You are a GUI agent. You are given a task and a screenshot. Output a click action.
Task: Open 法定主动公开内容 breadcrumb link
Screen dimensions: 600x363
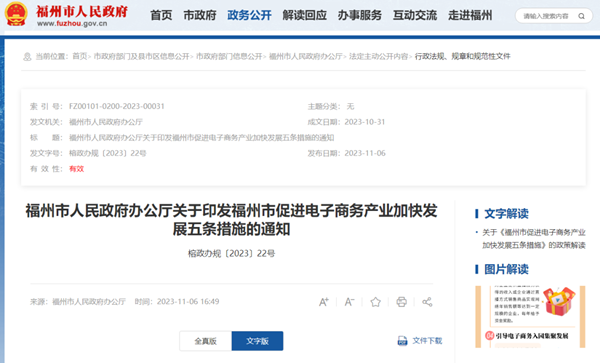pyautogui.click(x=378, y=56)
